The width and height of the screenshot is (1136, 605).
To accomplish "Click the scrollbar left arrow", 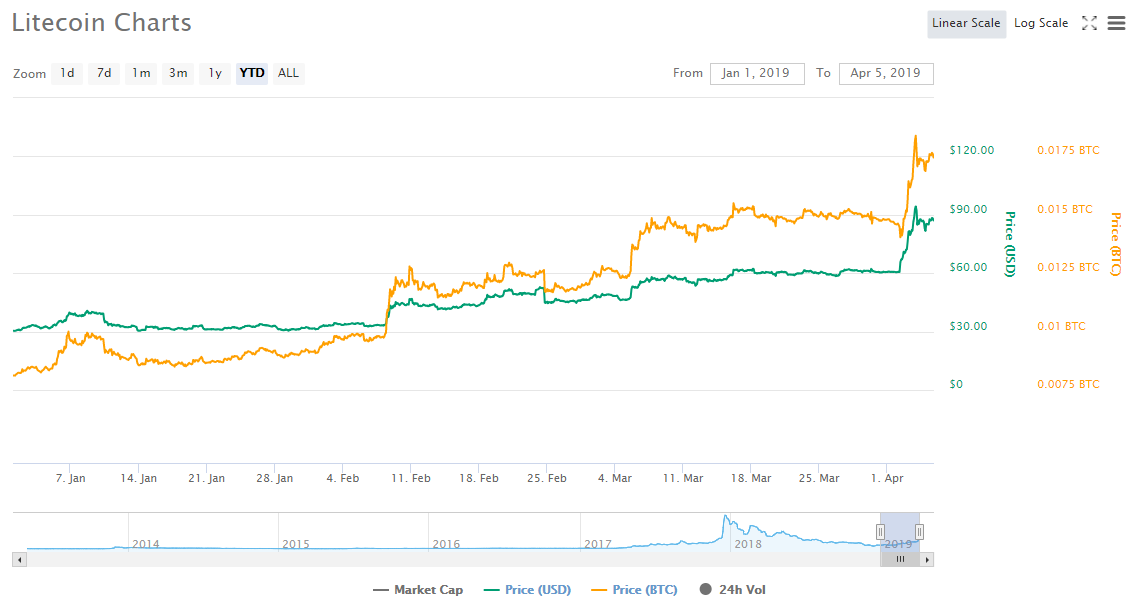I will tap(18, 559).
